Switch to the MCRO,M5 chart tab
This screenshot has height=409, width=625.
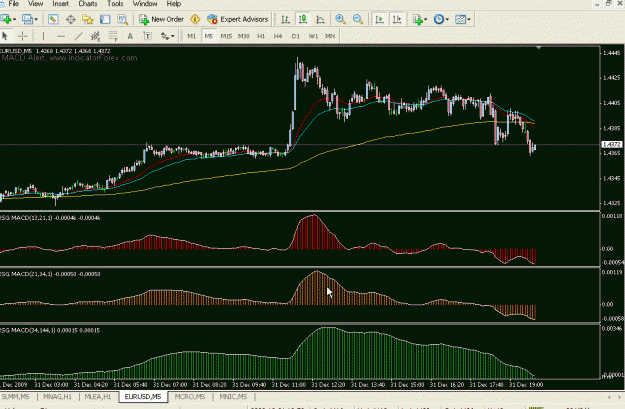(190, 397)
